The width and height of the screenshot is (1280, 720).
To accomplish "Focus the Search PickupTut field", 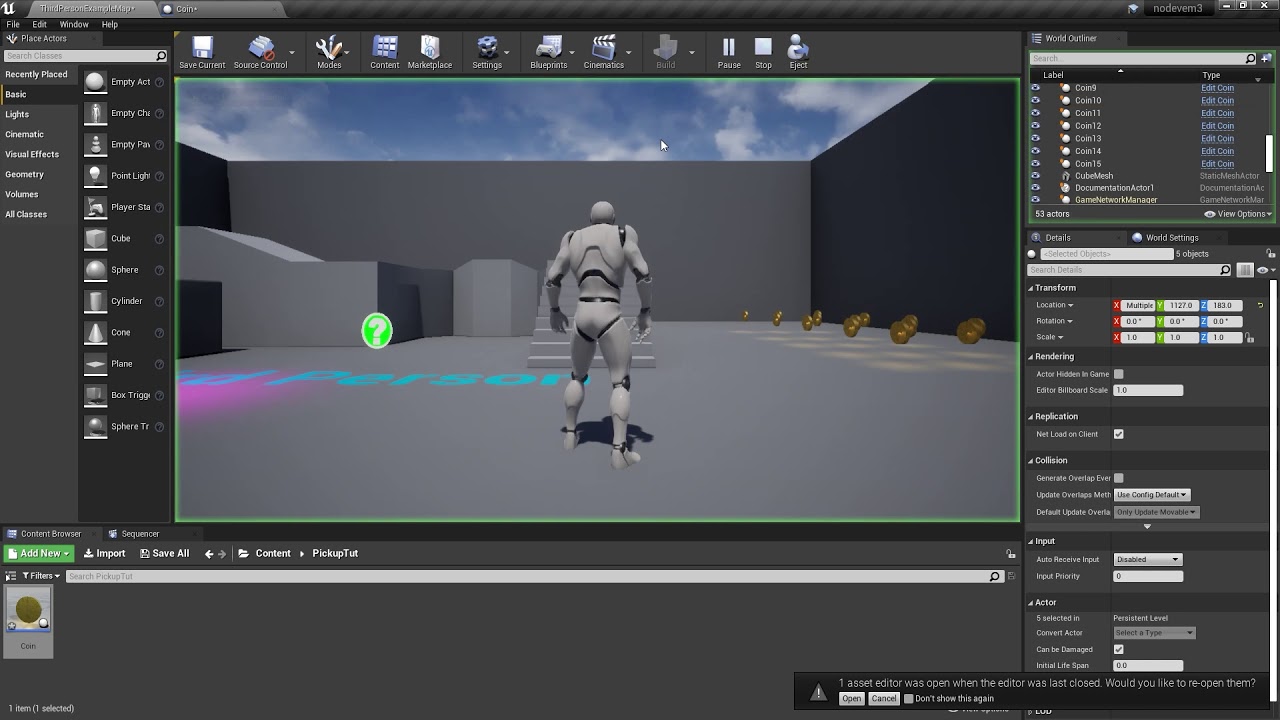I will 533,576.
